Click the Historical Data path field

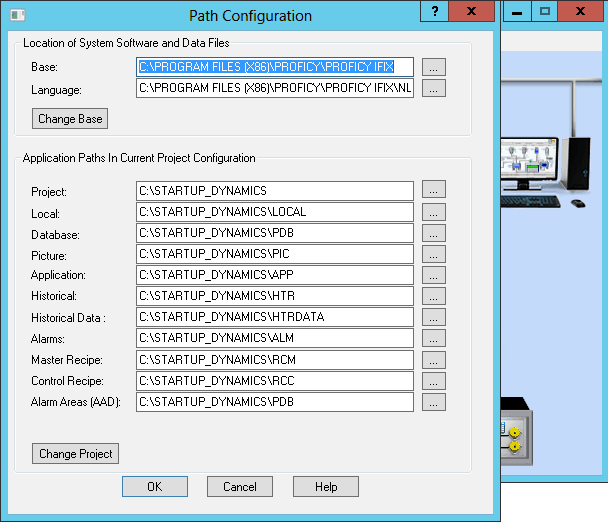275,317
